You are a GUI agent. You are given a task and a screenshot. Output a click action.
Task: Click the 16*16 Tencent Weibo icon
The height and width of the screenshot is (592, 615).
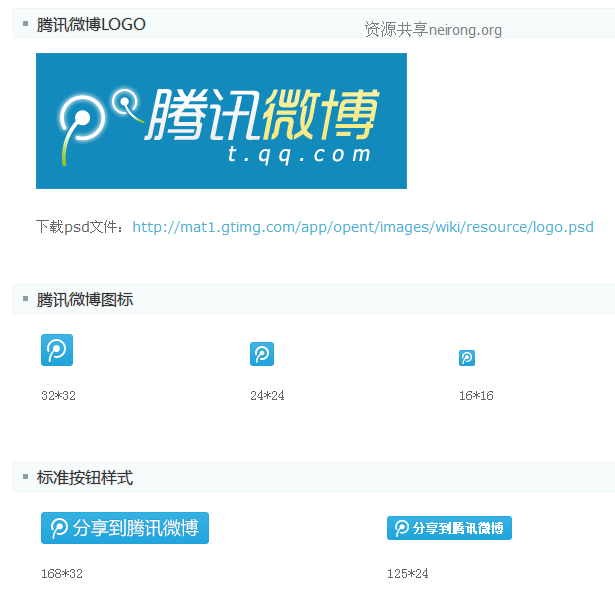tap(467, 358)
